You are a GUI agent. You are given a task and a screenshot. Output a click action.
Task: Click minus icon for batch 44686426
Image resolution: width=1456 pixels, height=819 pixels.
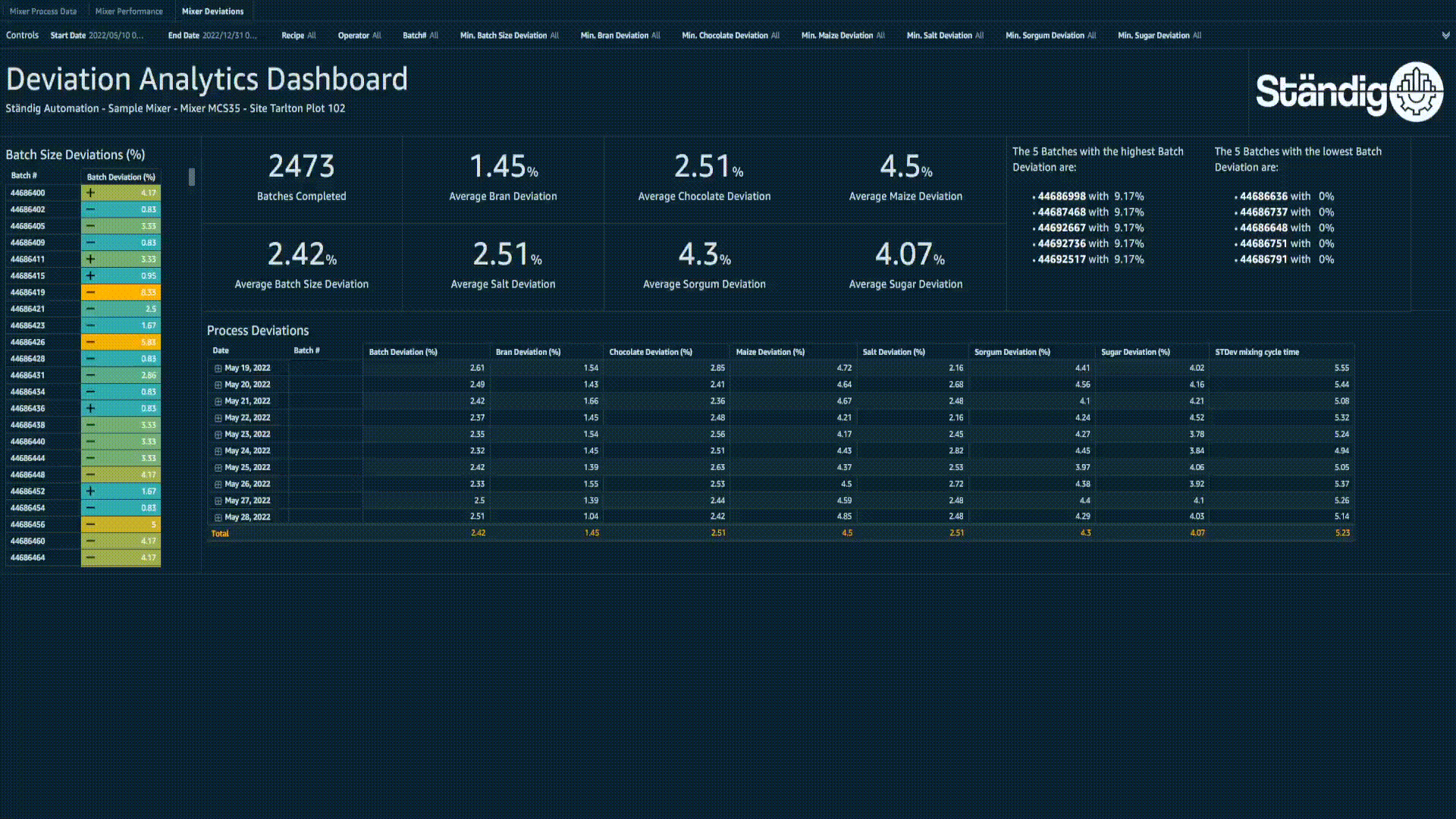(90, 342)
